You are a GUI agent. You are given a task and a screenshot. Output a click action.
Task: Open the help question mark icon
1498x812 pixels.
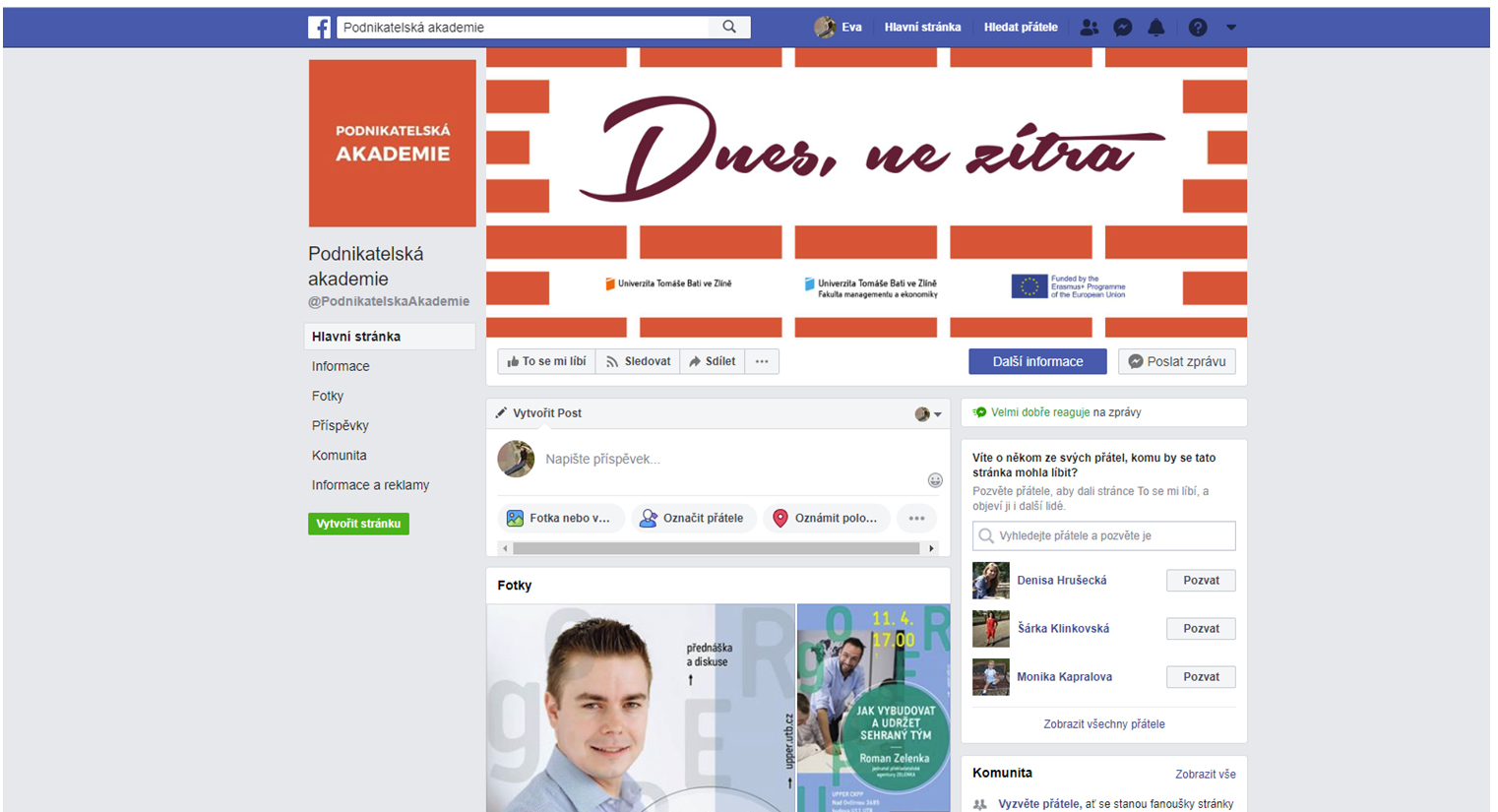(x=1197, y=28)
